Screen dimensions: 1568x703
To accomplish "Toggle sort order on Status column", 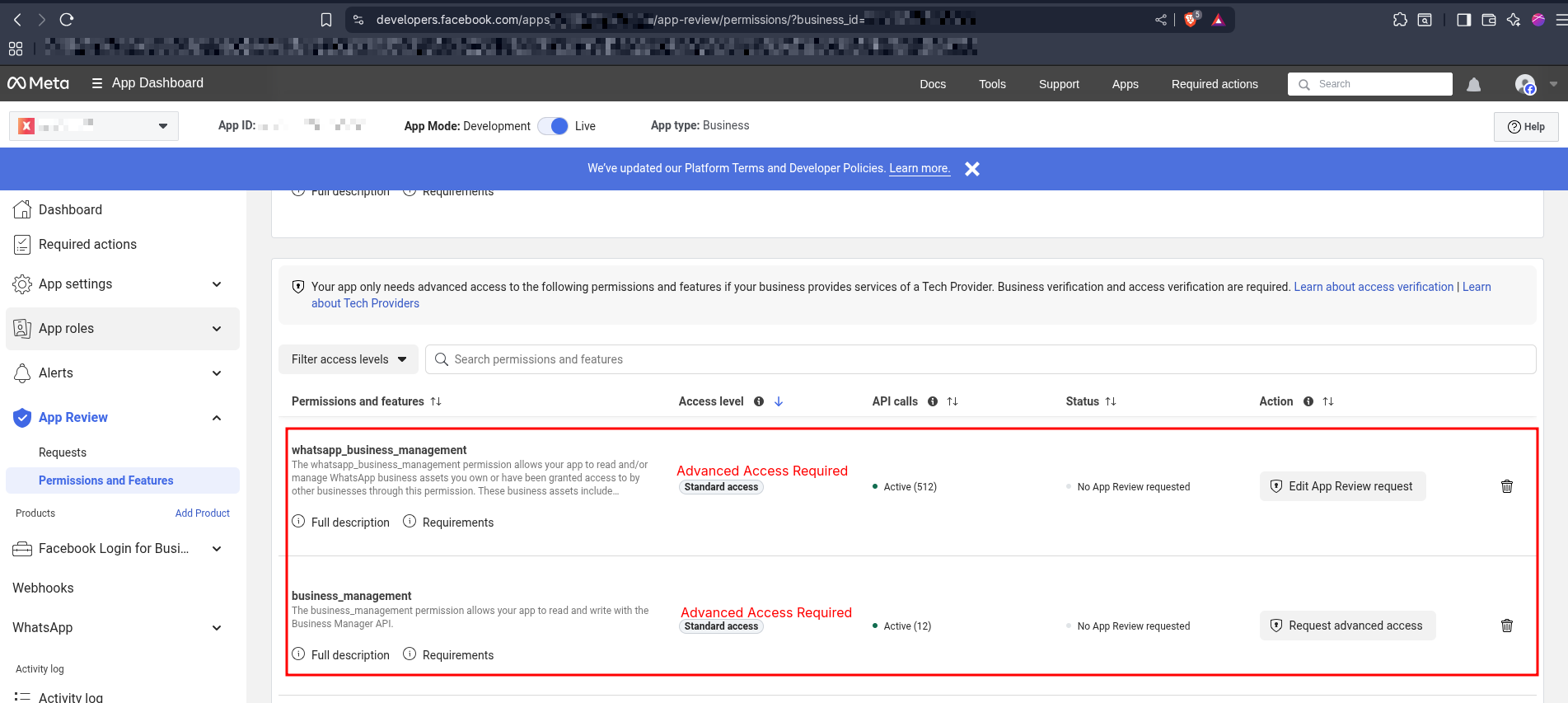I will (1111, 401).
